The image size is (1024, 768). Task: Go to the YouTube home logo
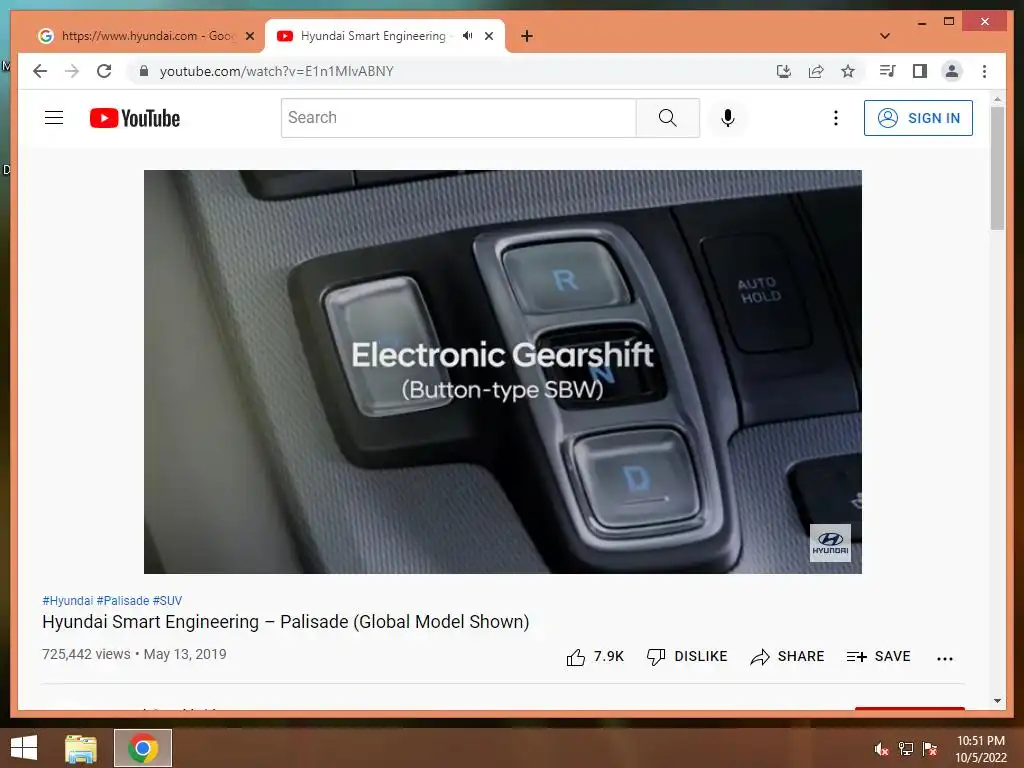(x=135, y=118)
